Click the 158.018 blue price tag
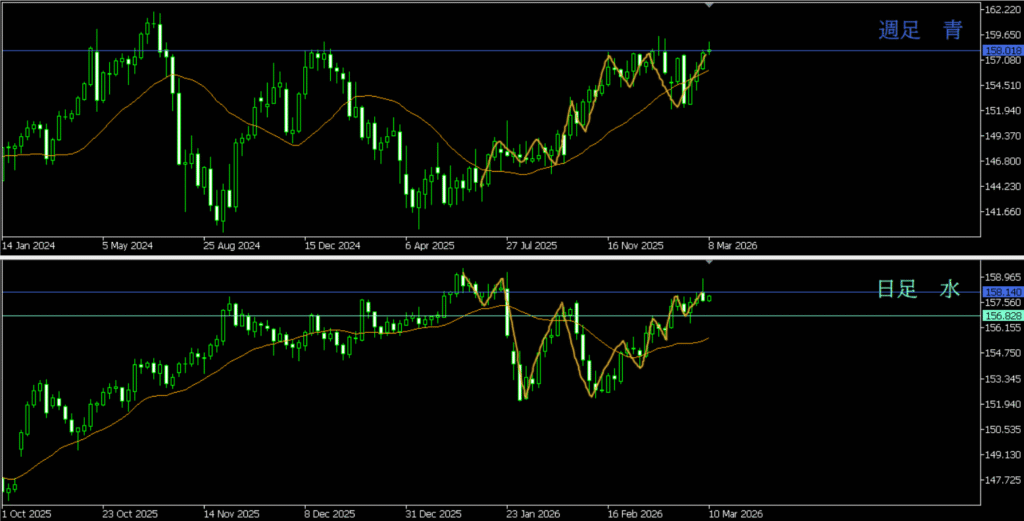The width and height of the screenshot is (1024, 521). [1000, 50]
